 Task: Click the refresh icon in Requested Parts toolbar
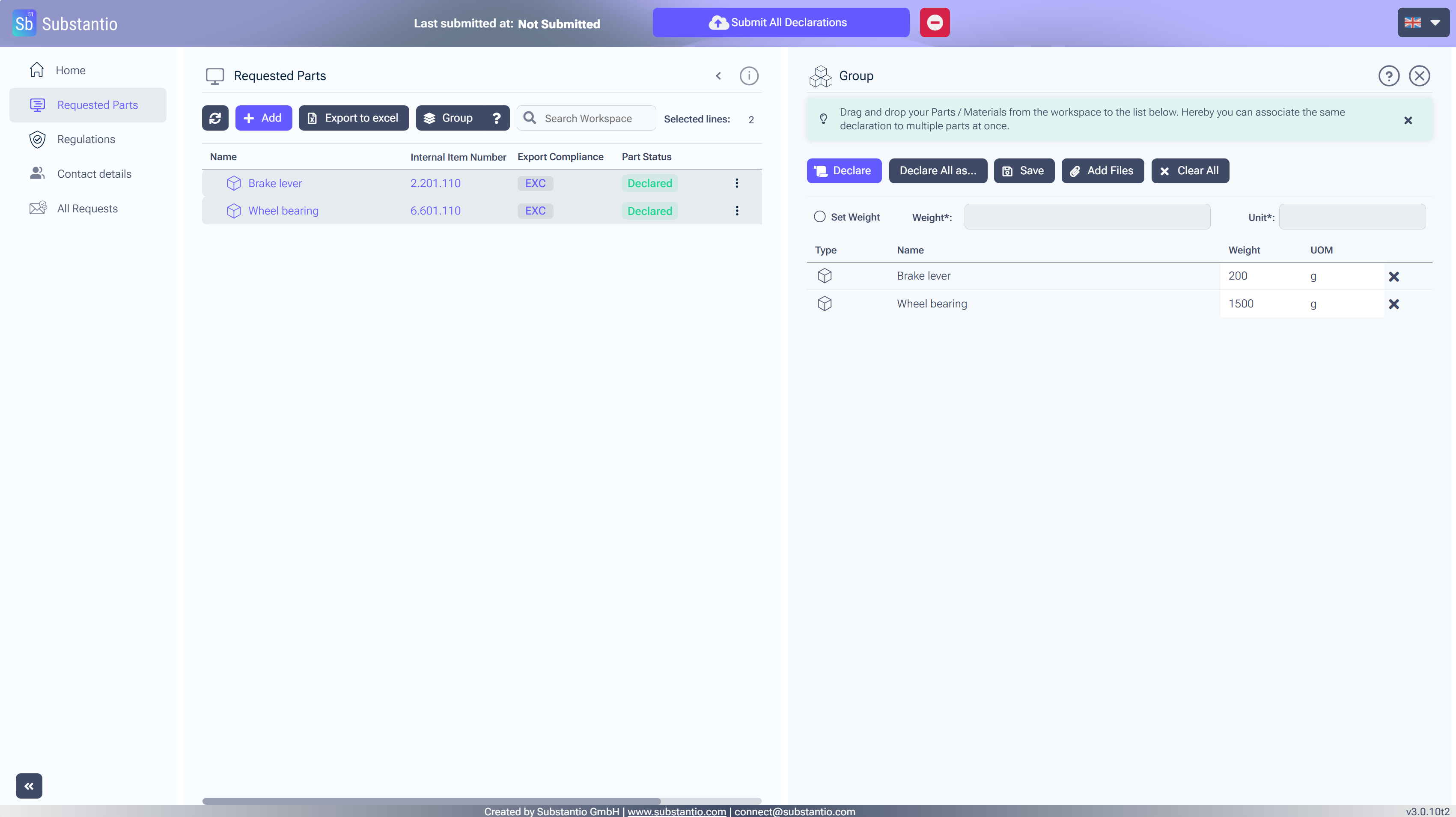215,118
